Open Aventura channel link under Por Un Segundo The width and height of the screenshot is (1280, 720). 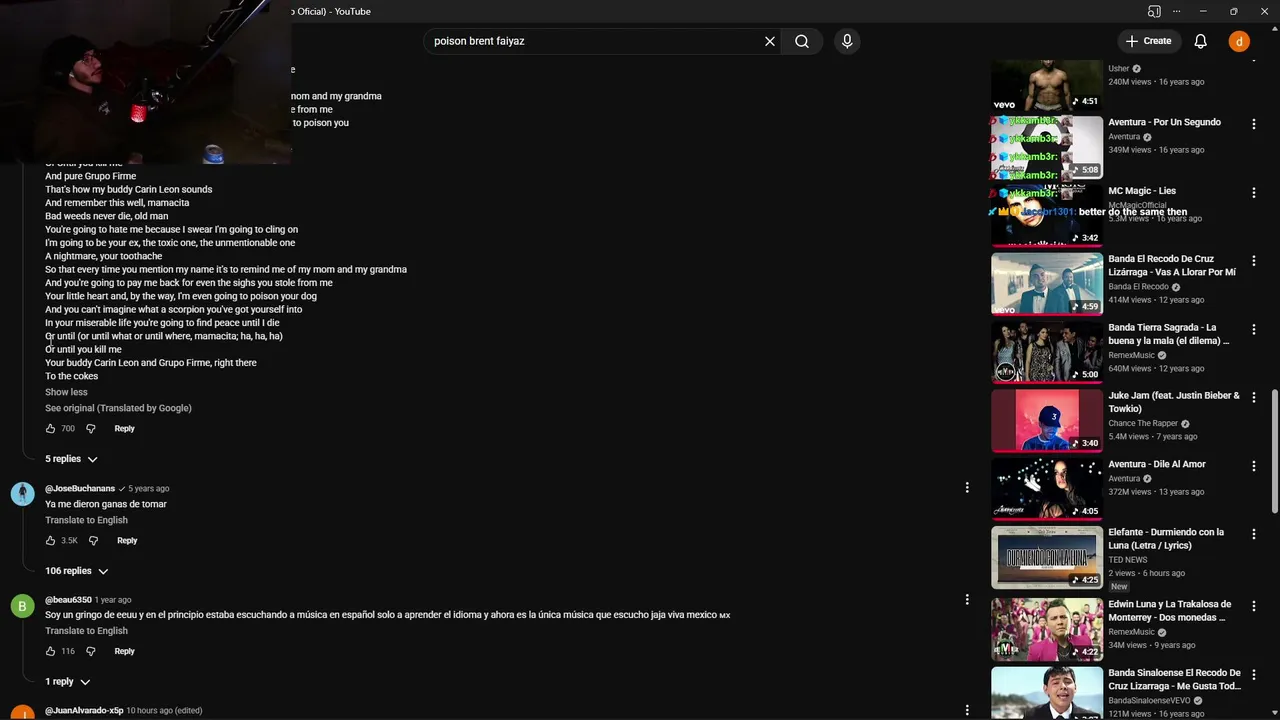1124,137
